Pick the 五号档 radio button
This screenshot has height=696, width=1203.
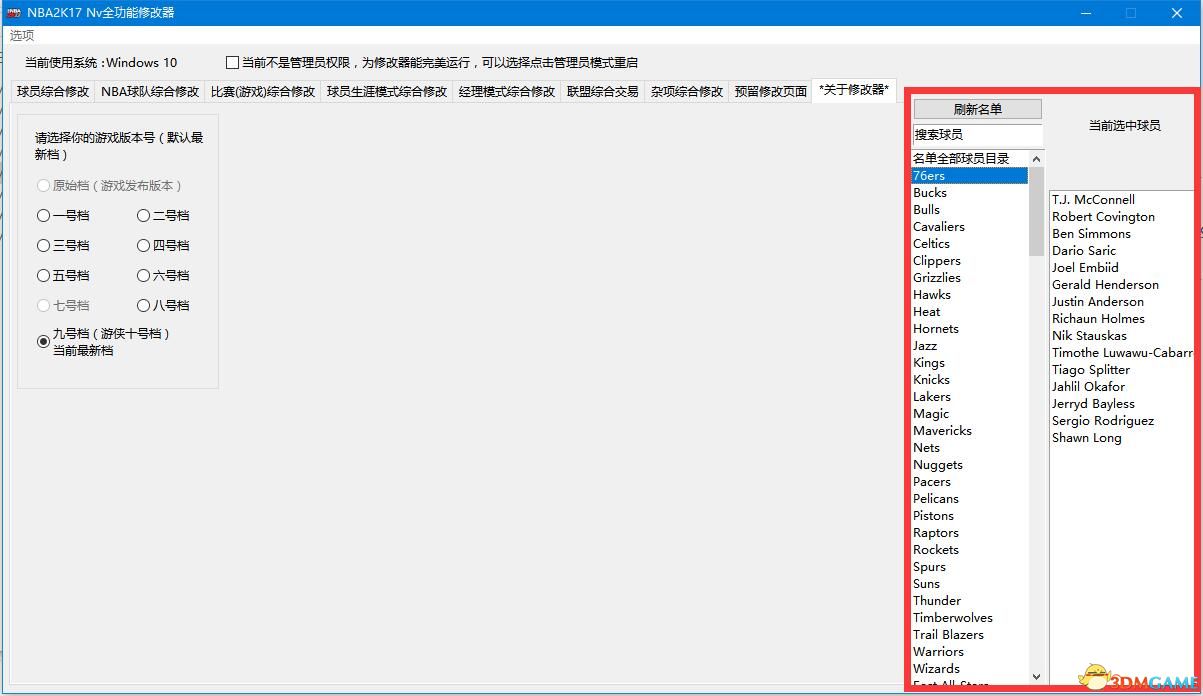click(43, 276)
